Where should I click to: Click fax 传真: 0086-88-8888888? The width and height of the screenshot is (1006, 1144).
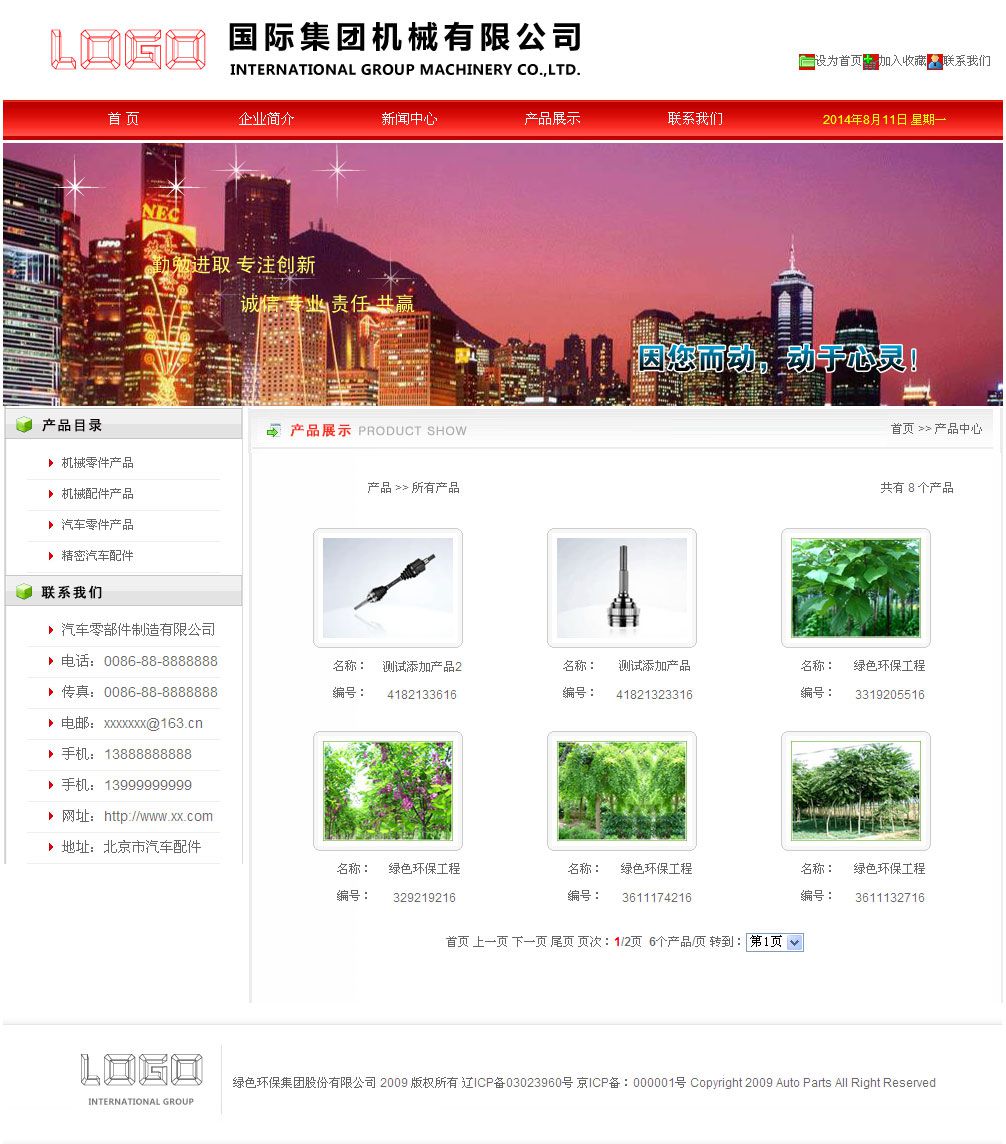(x=139, y=692)
